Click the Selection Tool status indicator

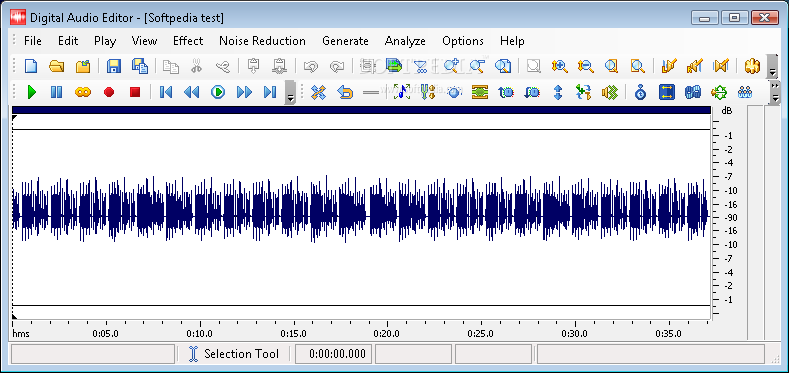pos(233,354)
